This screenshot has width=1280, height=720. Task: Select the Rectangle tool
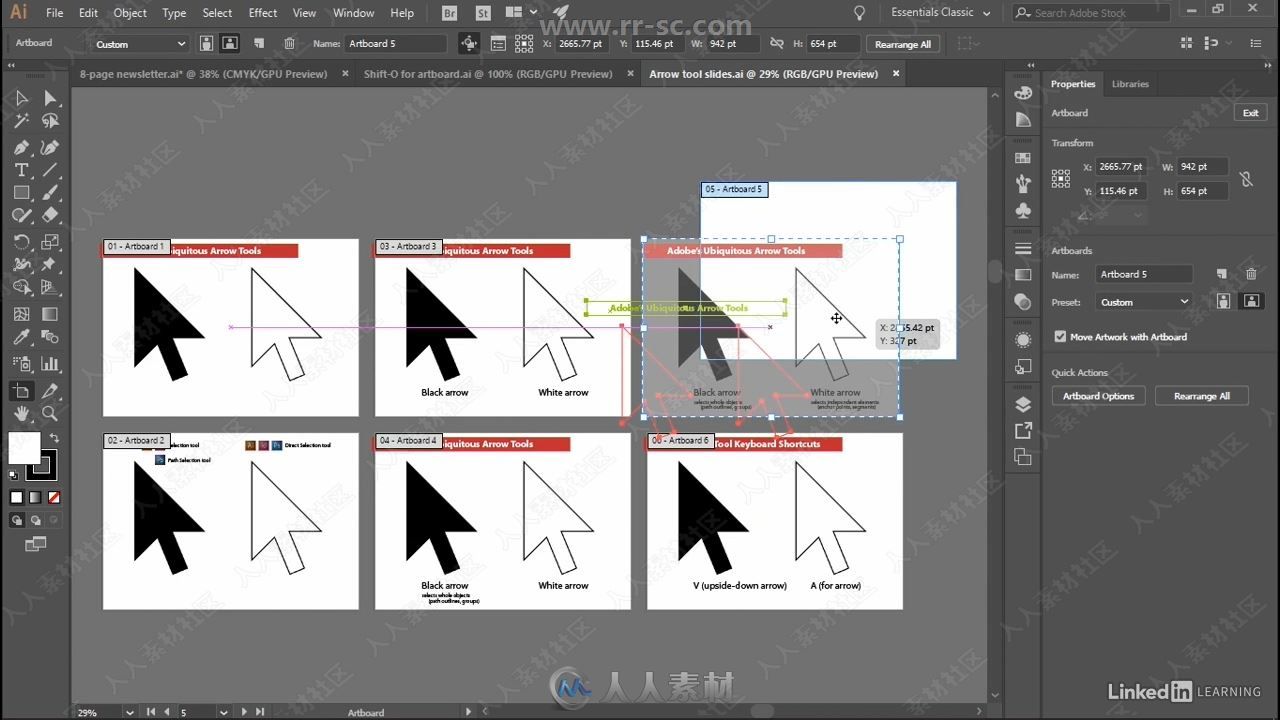click(21, 192)
